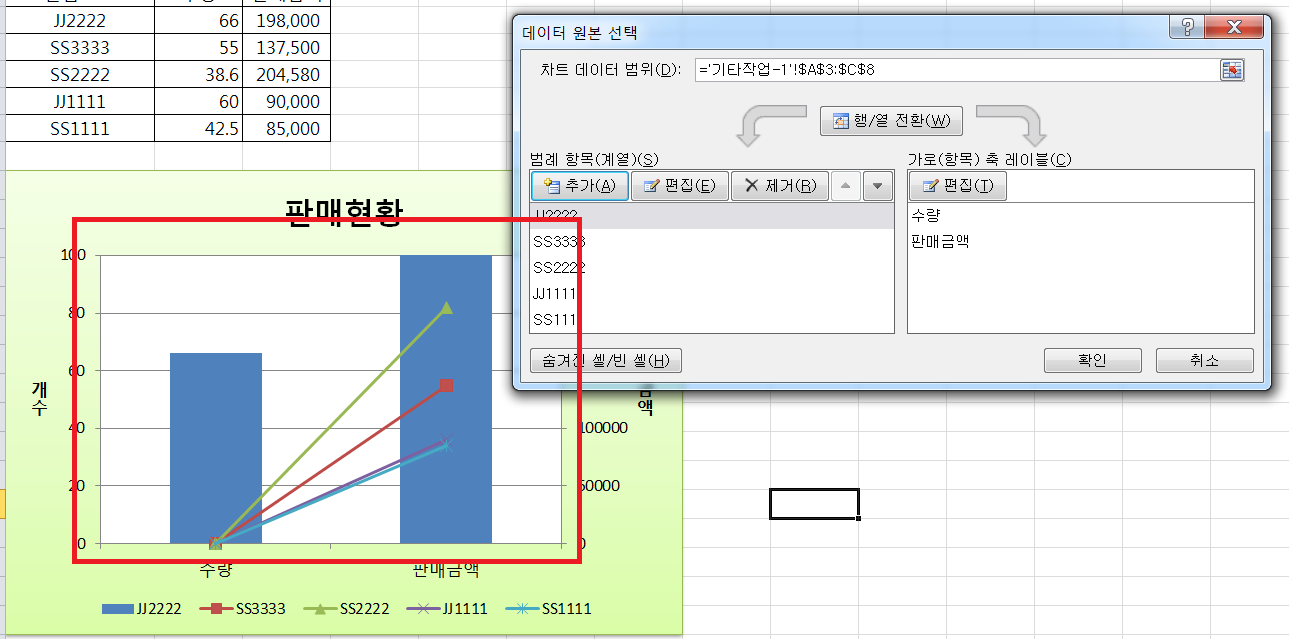Select SS2222 in the legend series list

tap(560, 267)
